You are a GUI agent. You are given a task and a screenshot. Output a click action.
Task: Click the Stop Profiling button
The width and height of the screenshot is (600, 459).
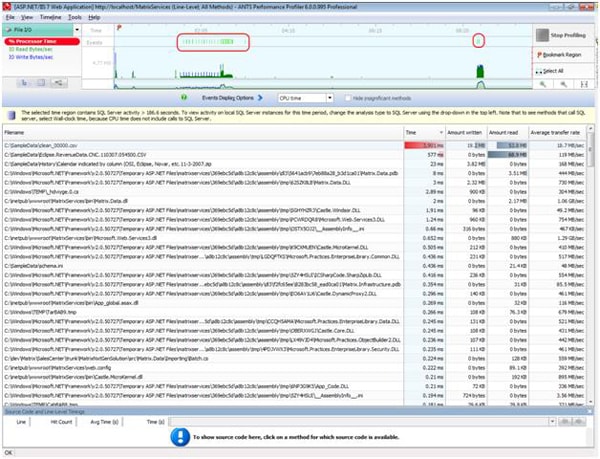tap(563, 36)
